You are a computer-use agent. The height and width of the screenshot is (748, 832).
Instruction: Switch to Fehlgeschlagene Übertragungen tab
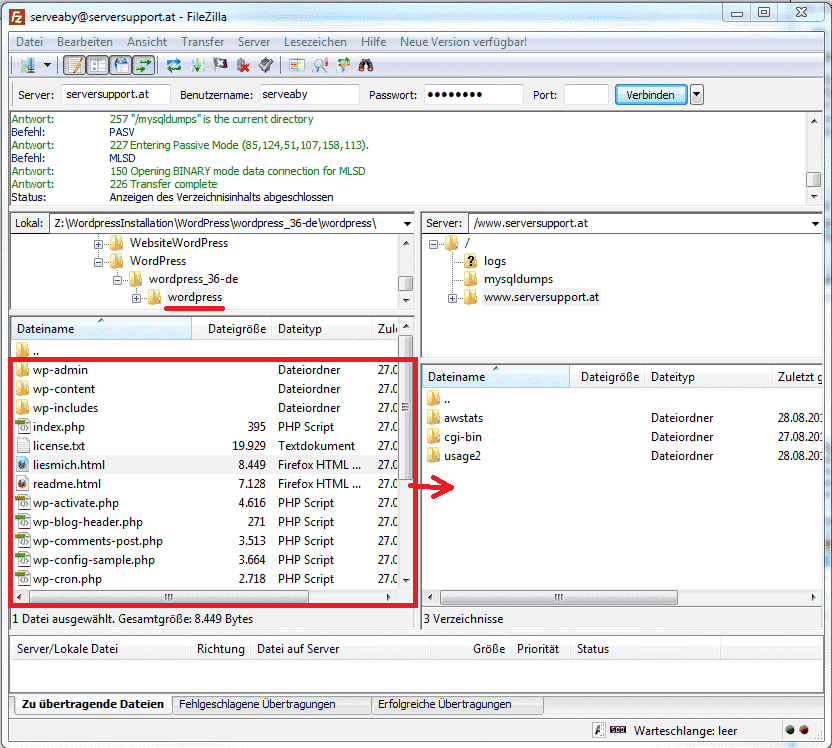(257, 704)
